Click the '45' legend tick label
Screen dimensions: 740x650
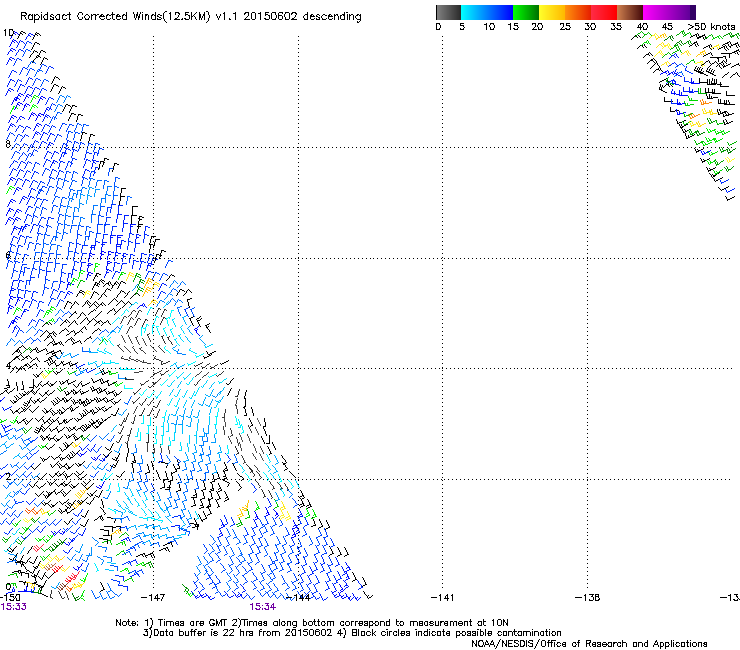click(x=667, y=27)
